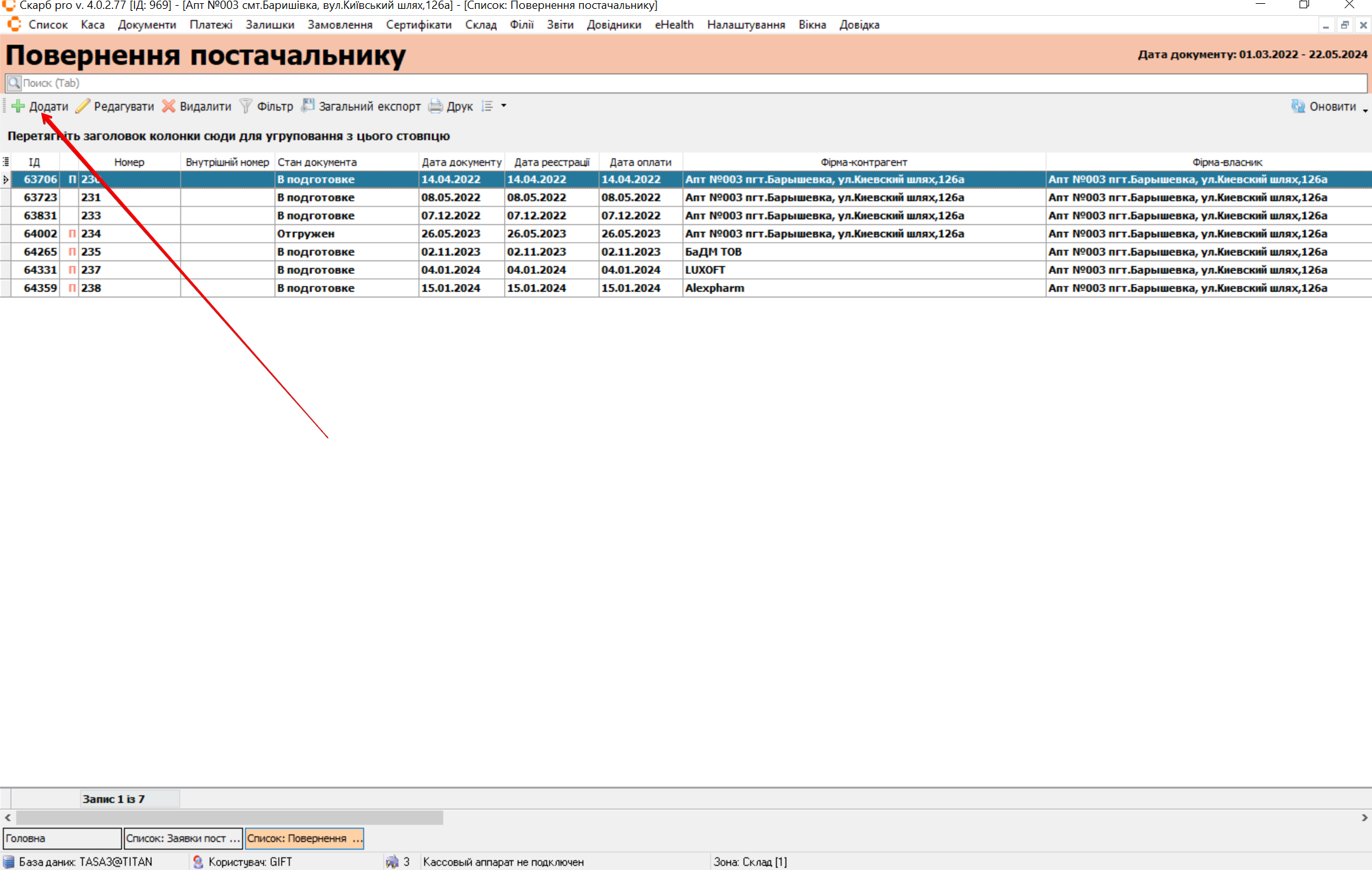Switch to Головна tab at bottom
1372x870 pixels.
(62, 838)
